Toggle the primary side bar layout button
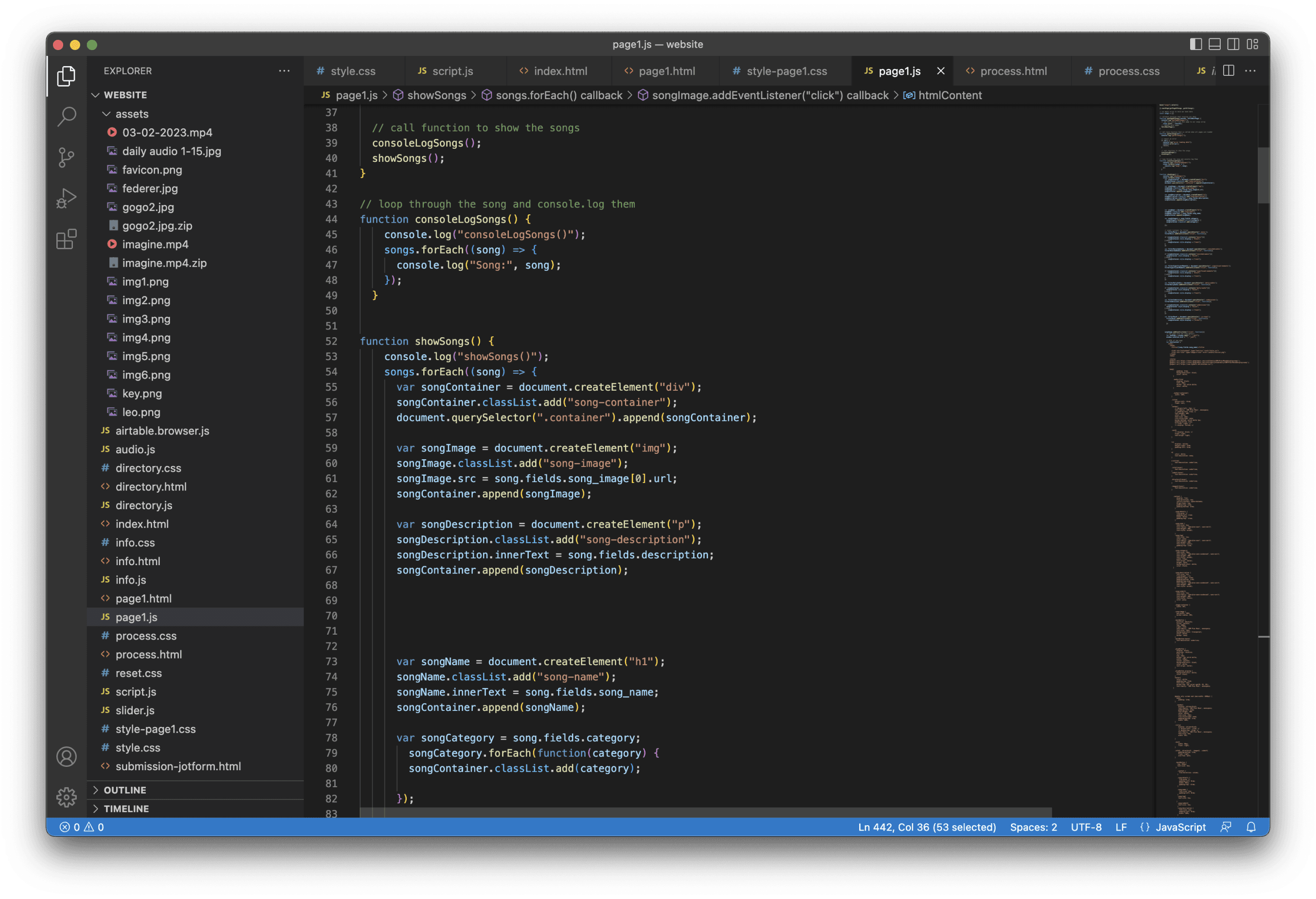This screenshot has height=899, width=1316. [x=1195, y=44]
